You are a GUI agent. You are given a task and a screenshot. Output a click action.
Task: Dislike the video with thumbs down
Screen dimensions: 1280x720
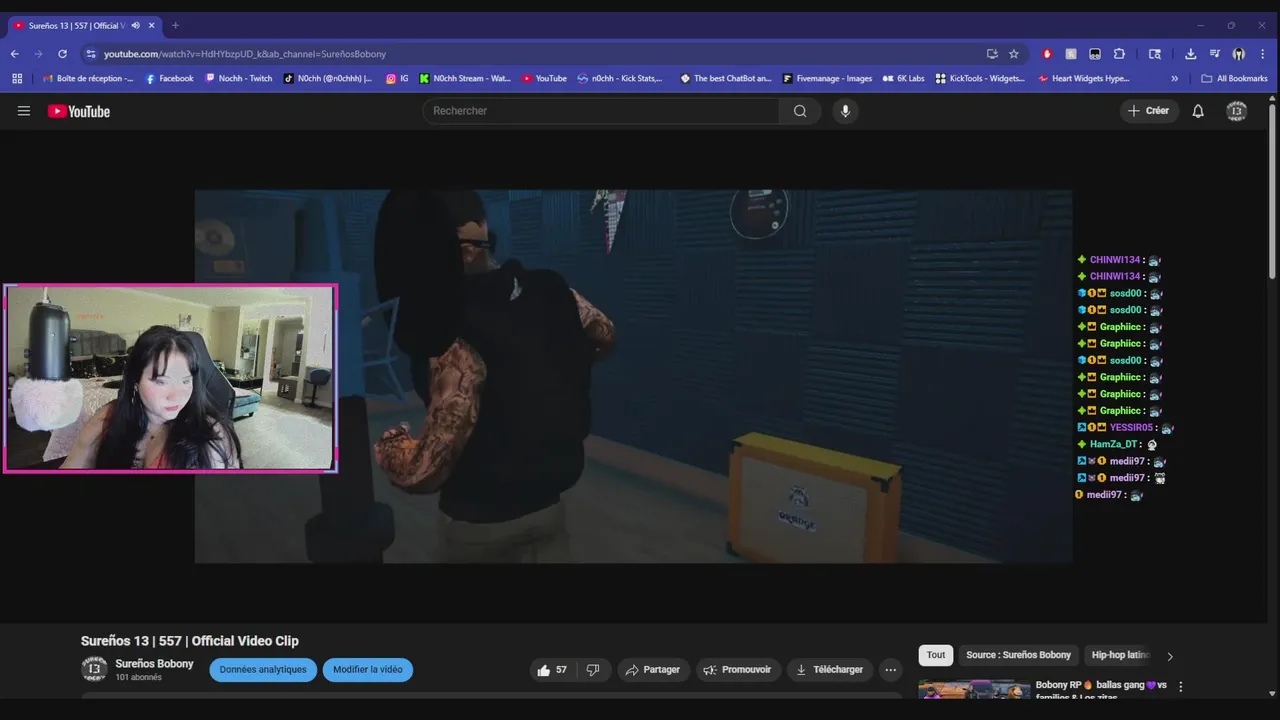[x=593, y=670]
